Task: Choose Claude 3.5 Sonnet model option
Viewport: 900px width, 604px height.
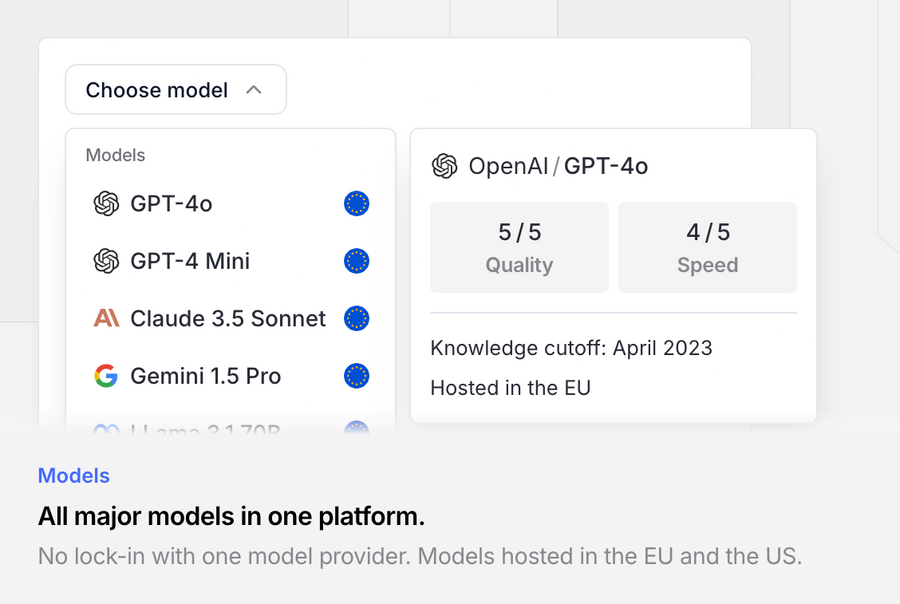Action: [x=228, y=319]
